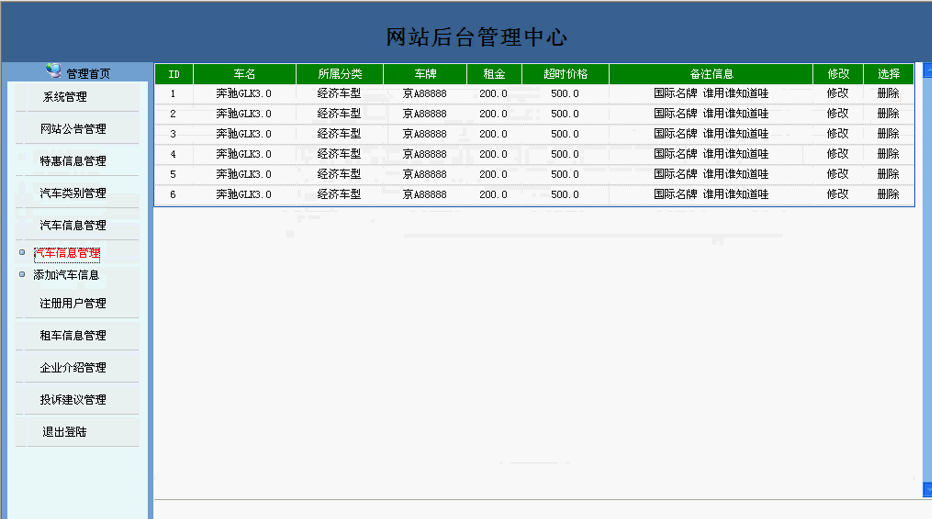Image resolution: width=932 pixels, height=519 pixels.
Task: Open the 特惠信息管理 menu
Action: (x=73, y=161)
